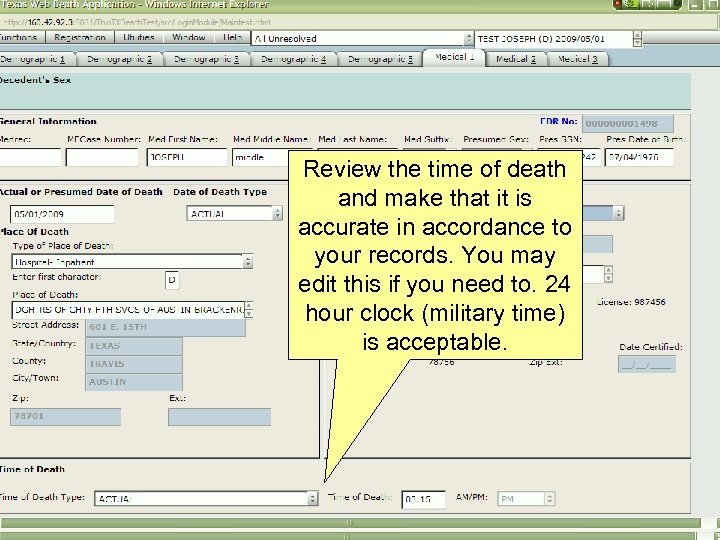
Task: Open the Window menu
Action: (x=189, y=37)
